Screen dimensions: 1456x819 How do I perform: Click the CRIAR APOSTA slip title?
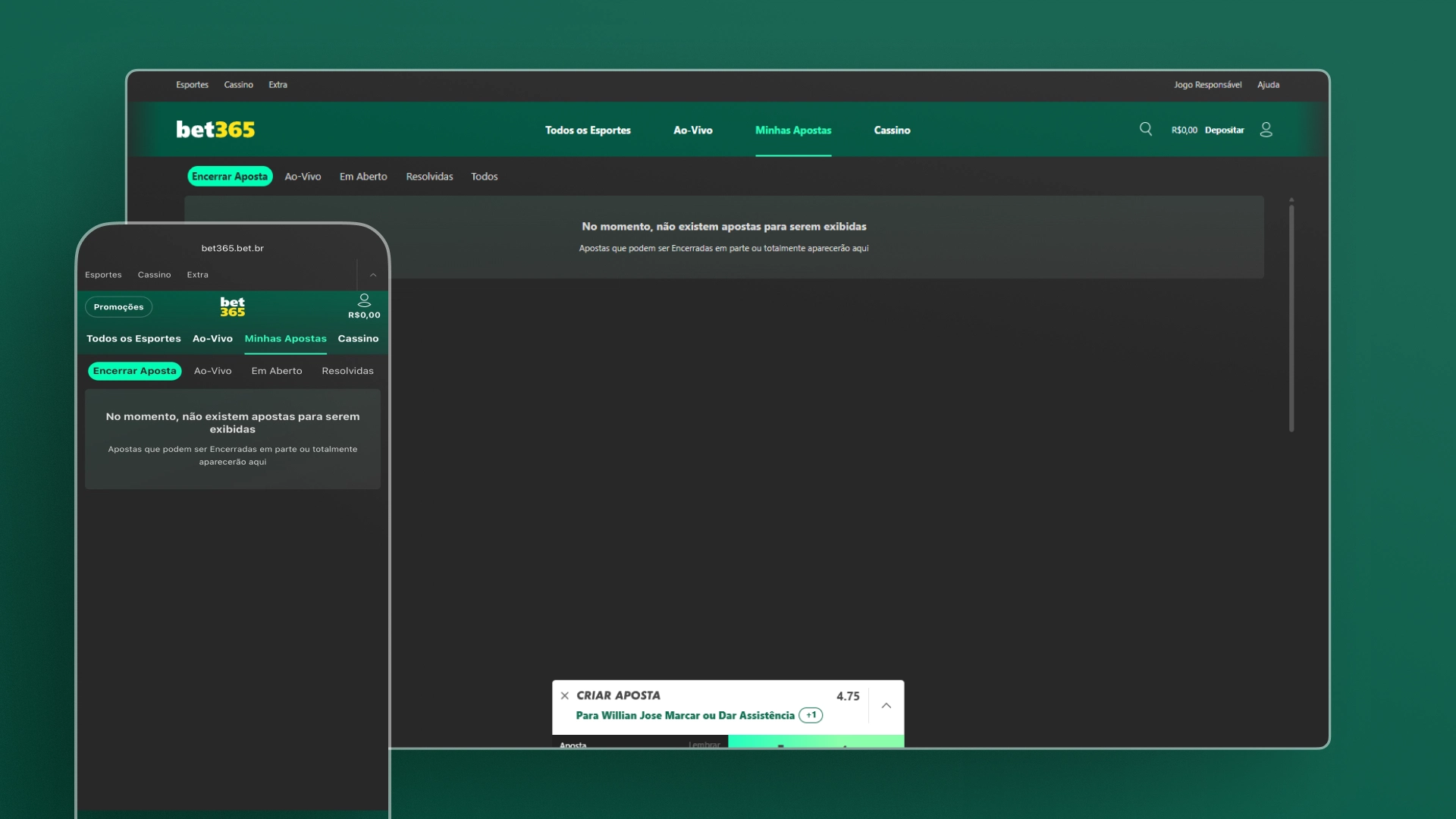(618, 695)
